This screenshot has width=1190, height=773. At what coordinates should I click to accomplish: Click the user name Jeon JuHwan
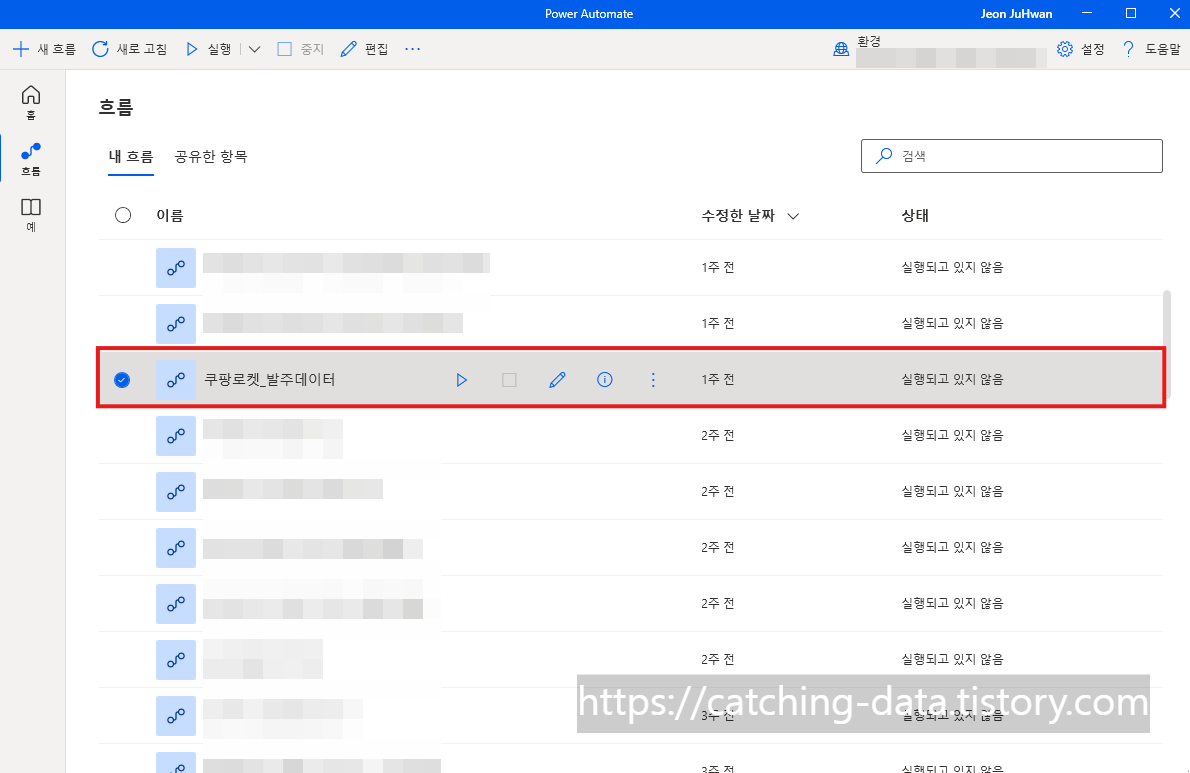click(1016, 14)
